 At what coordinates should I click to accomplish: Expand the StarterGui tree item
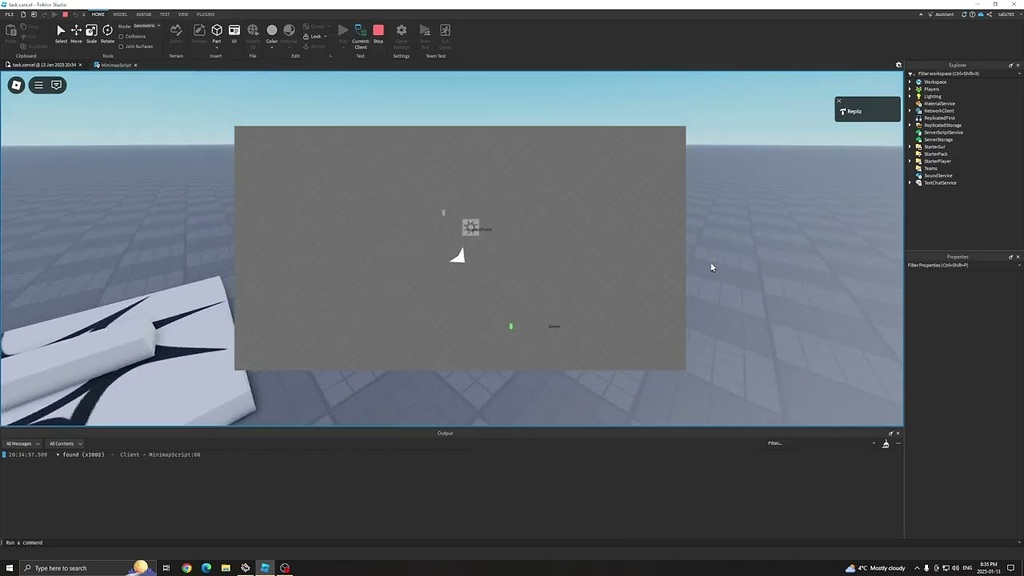[910, 146]
